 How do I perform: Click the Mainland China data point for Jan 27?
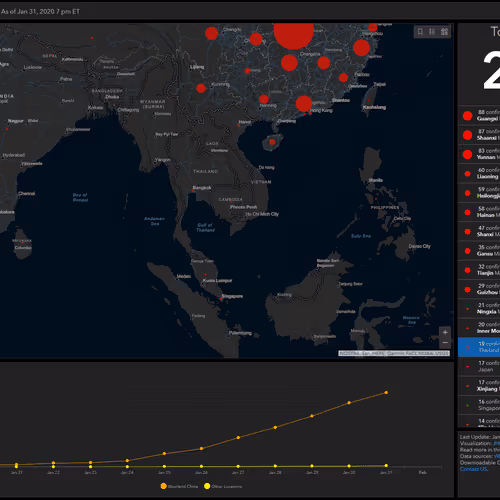pos(238,438)
